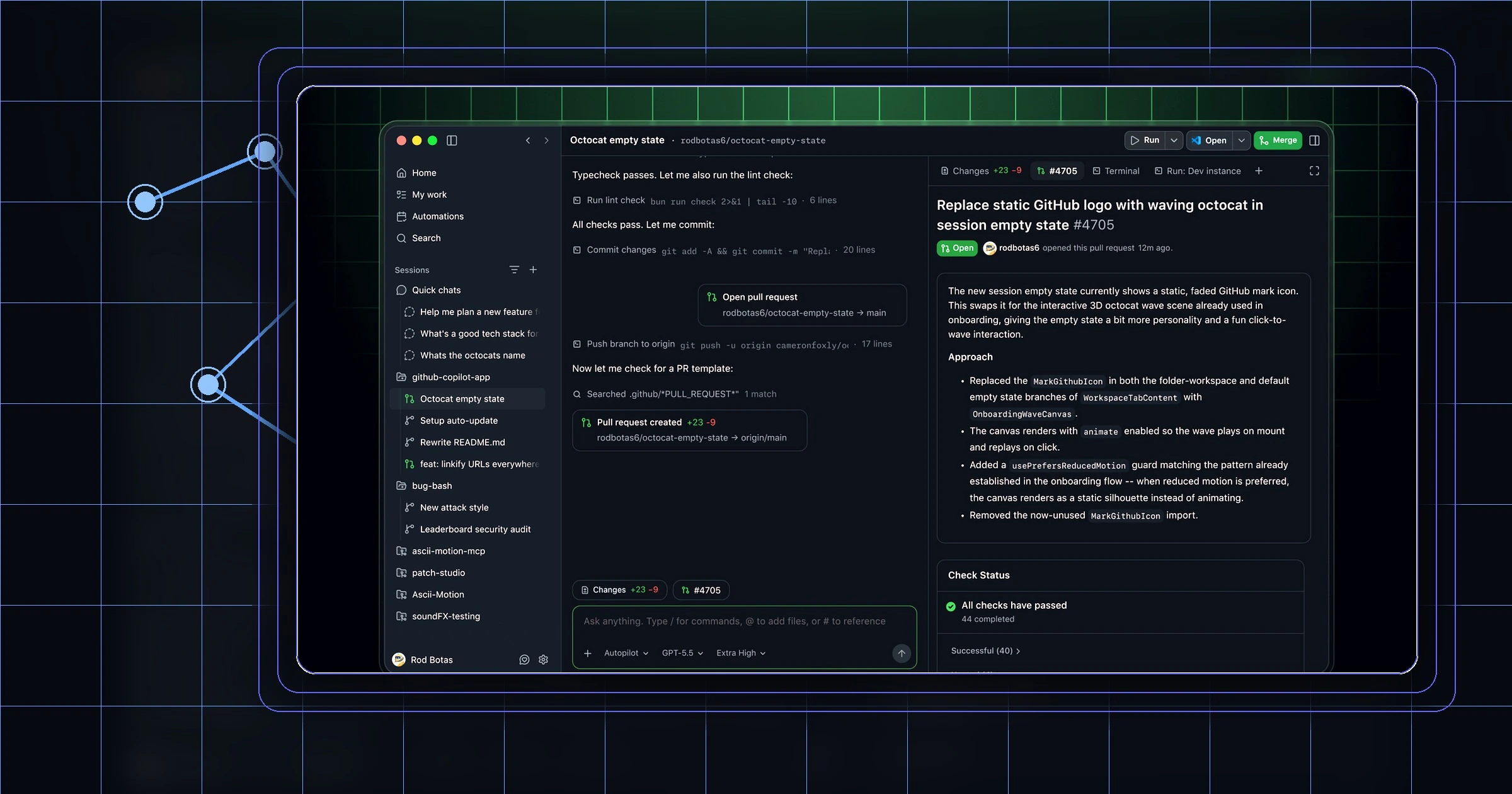Image resolution: width=1512 pixels, height=794 pixels.
Task: Open the Run dropdown arrow
Action: point(1174,141)
